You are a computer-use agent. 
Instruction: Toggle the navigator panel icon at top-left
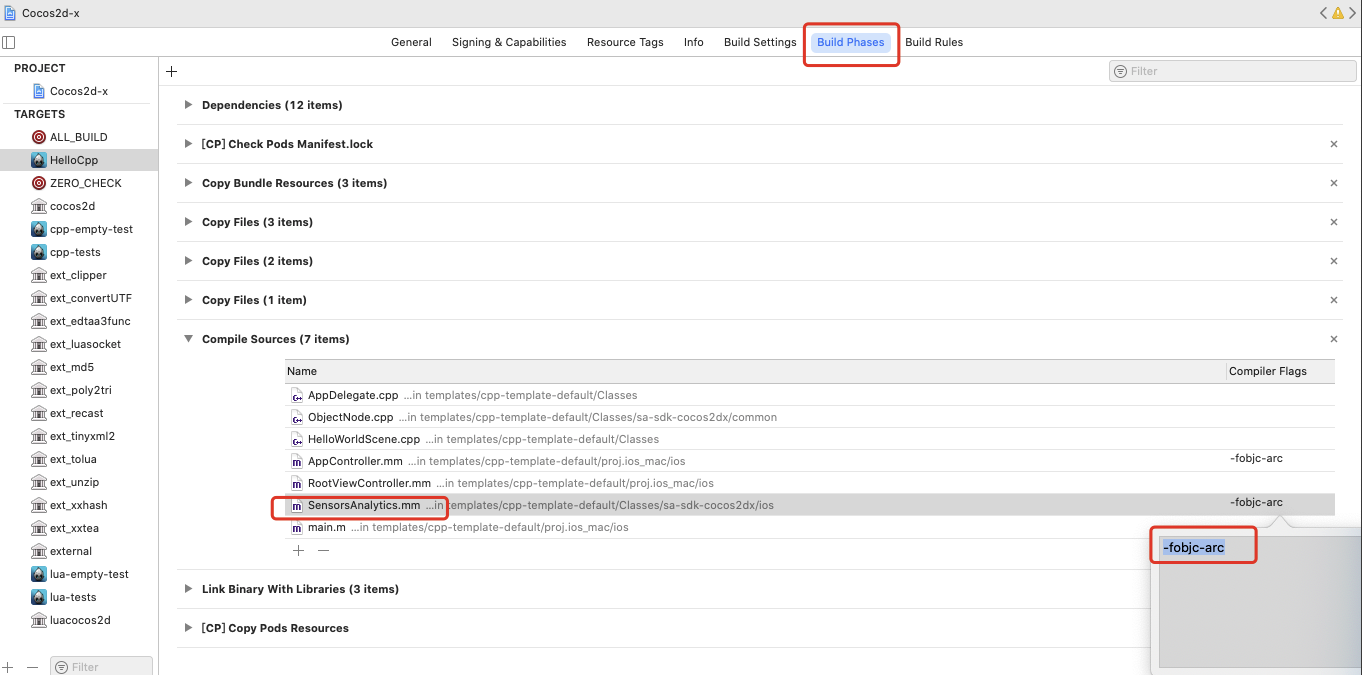click(x=9, y=41)
